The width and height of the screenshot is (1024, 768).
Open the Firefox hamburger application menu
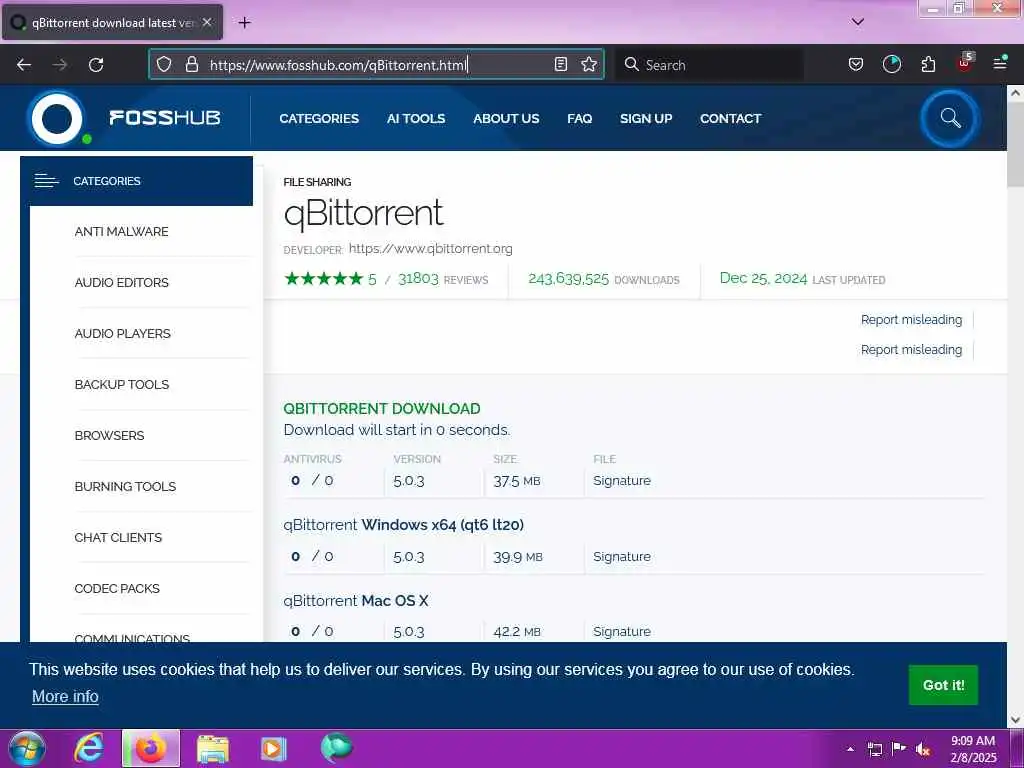tap(1000, 63)
